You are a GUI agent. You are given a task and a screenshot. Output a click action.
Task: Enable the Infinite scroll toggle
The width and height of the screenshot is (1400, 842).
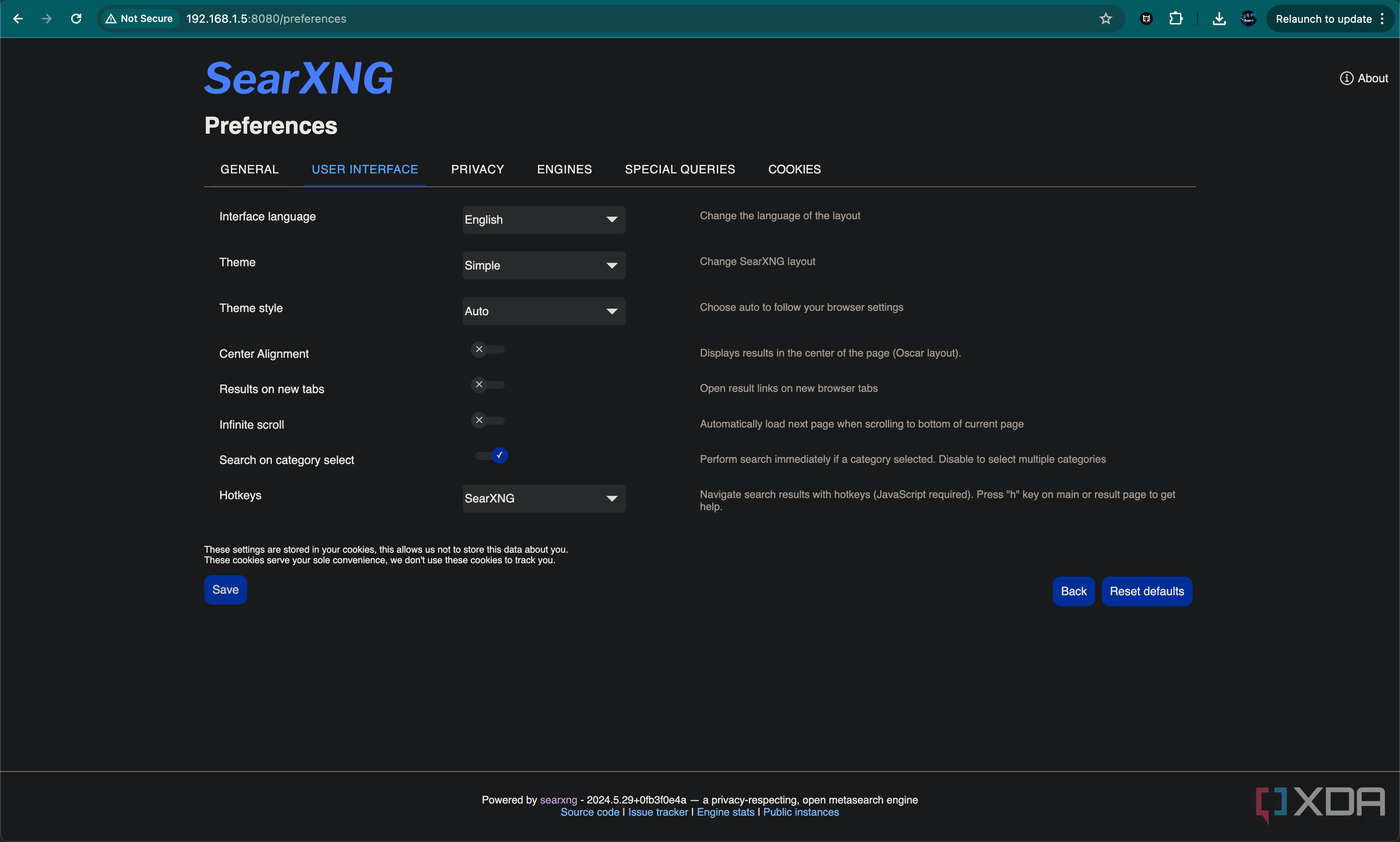(x=488, y=421)
